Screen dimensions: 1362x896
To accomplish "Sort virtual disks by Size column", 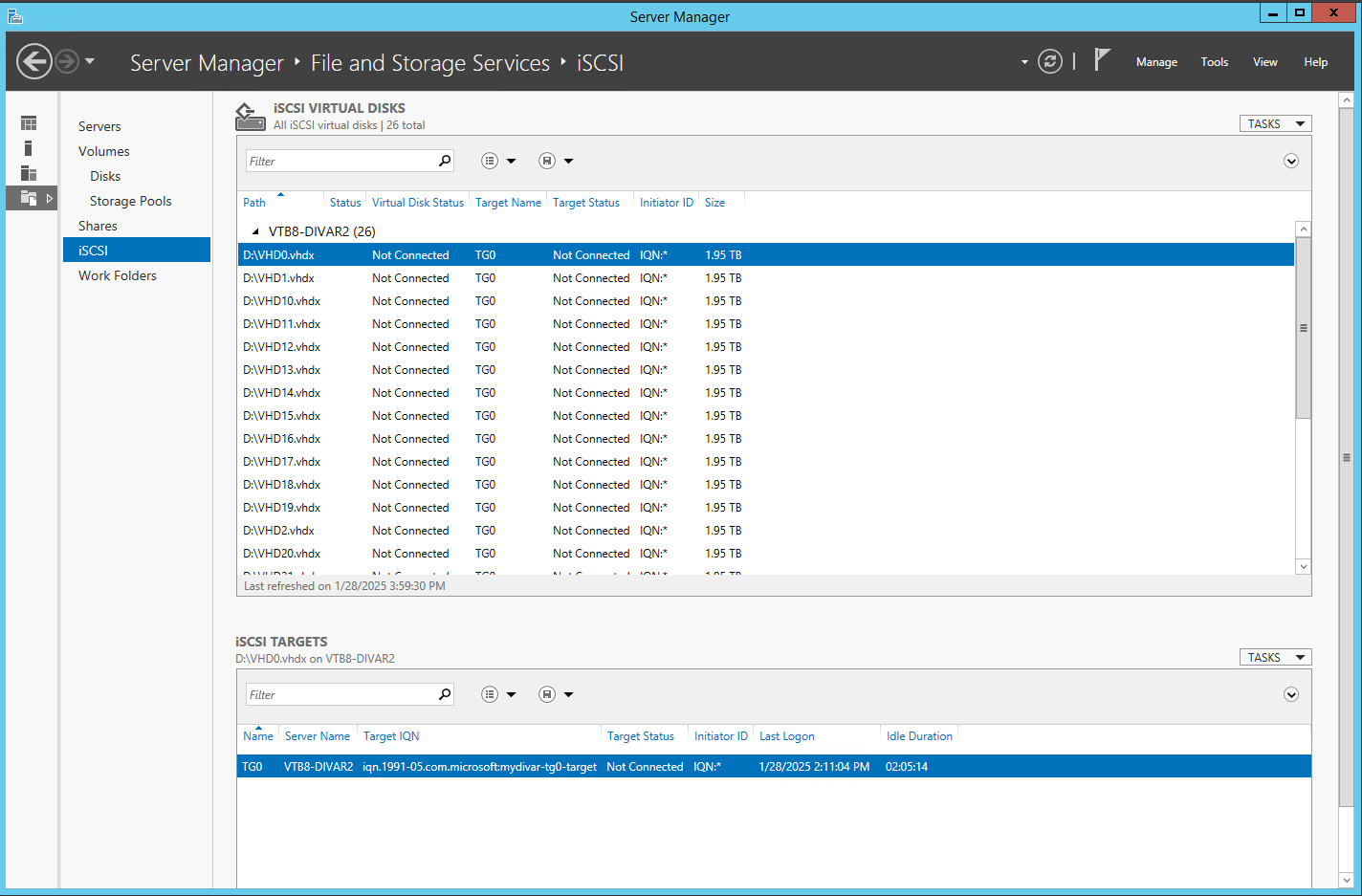I will pos(714,203).
